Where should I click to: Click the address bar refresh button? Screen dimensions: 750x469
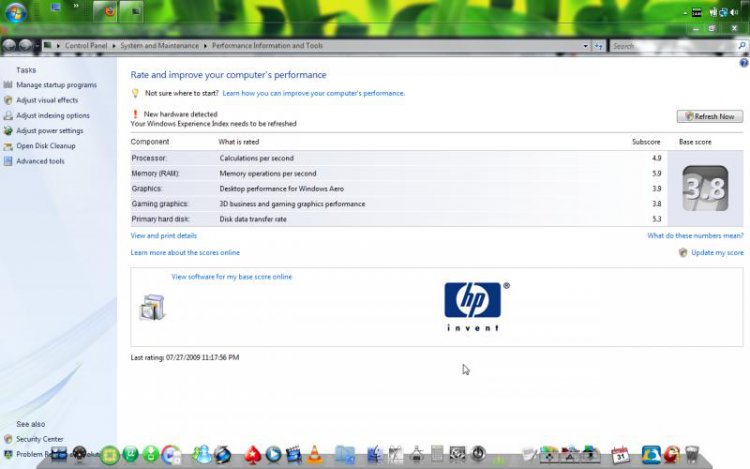coord(599,46)
